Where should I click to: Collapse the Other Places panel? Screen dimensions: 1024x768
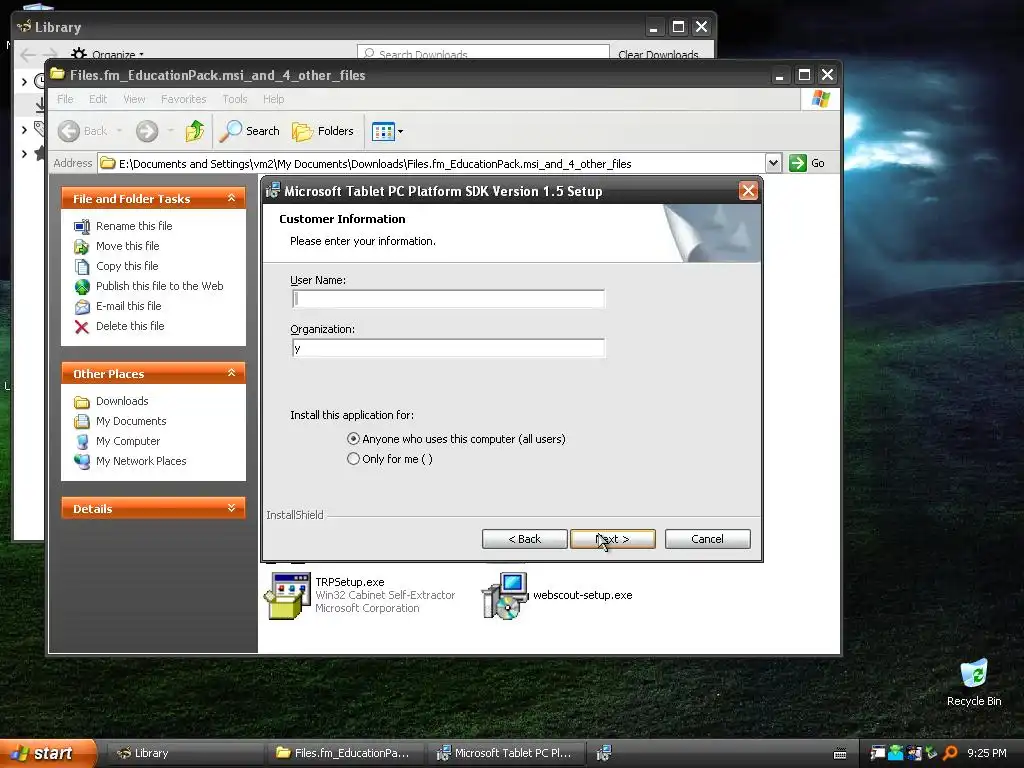tap(231, 373)
